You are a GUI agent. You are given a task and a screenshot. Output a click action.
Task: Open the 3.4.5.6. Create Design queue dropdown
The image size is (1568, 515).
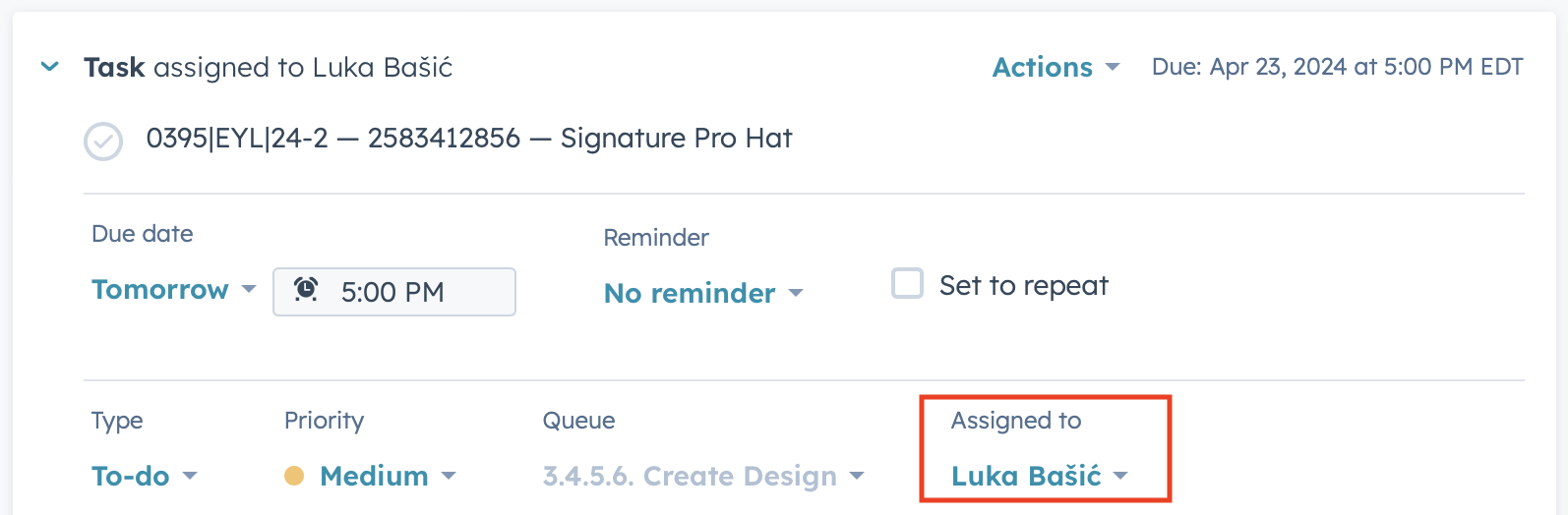[x=690, y=477]
